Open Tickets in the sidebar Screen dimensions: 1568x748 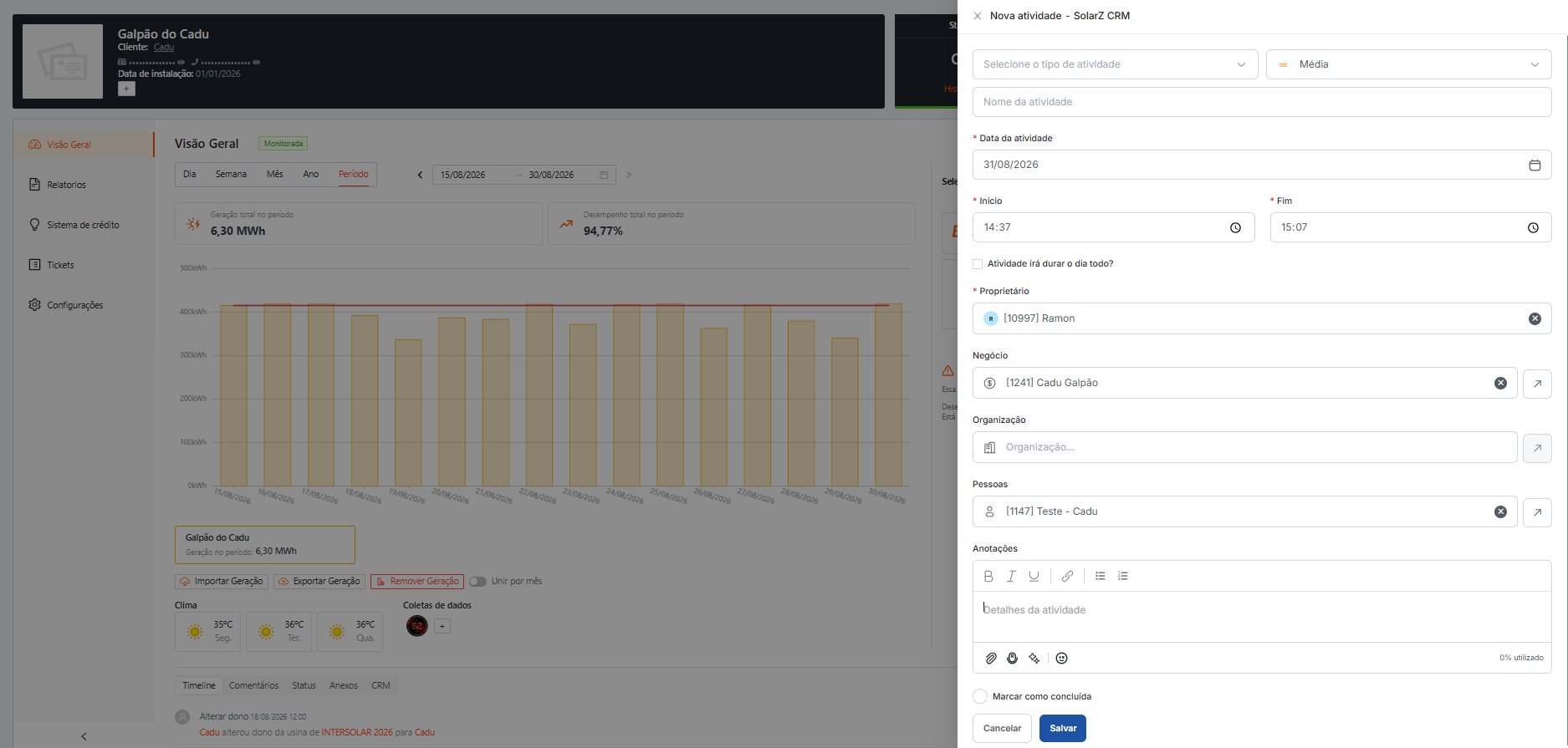point(84,265)
